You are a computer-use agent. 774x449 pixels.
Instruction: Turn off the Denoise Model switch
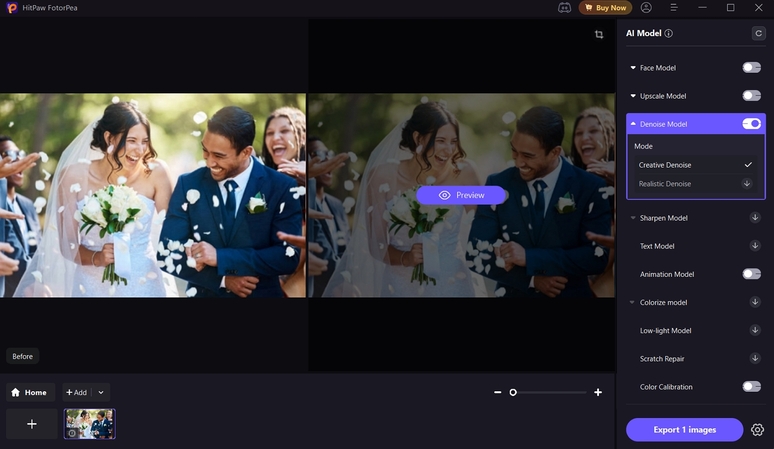pyautogui.click(x=751, y=124)
